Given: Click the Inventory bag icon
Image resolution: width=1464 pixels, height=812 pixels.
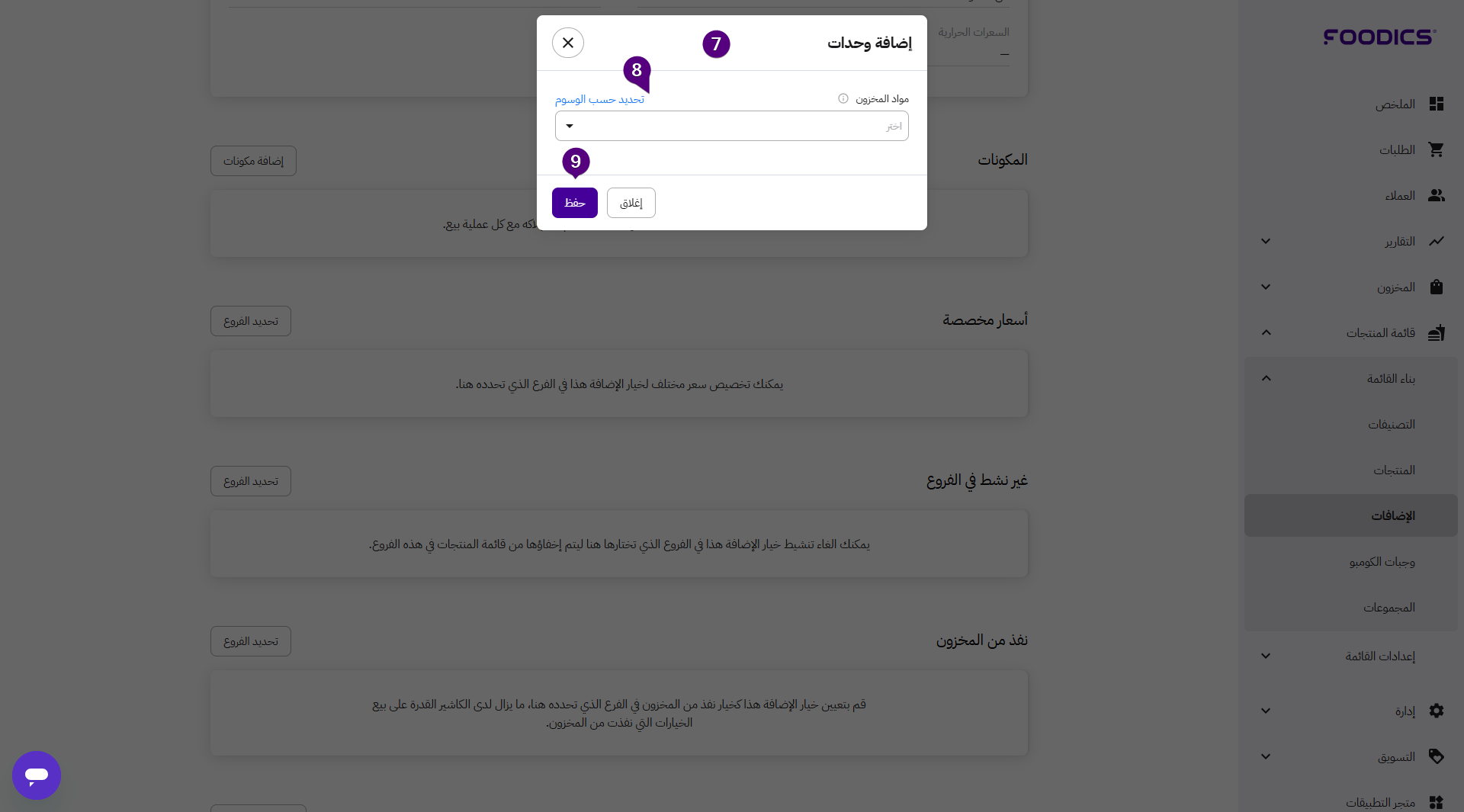Looking at the screenshot, I should [1437, 287].
